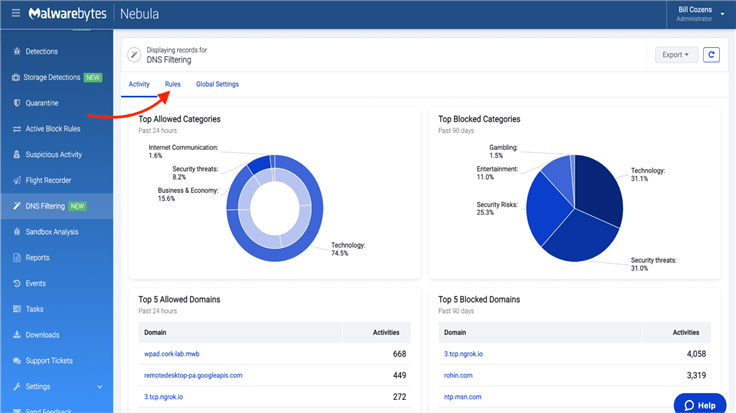Click the refresh icon button
Image resolution: width=736 pixels, height=413 pixels.
click(711, 55)
